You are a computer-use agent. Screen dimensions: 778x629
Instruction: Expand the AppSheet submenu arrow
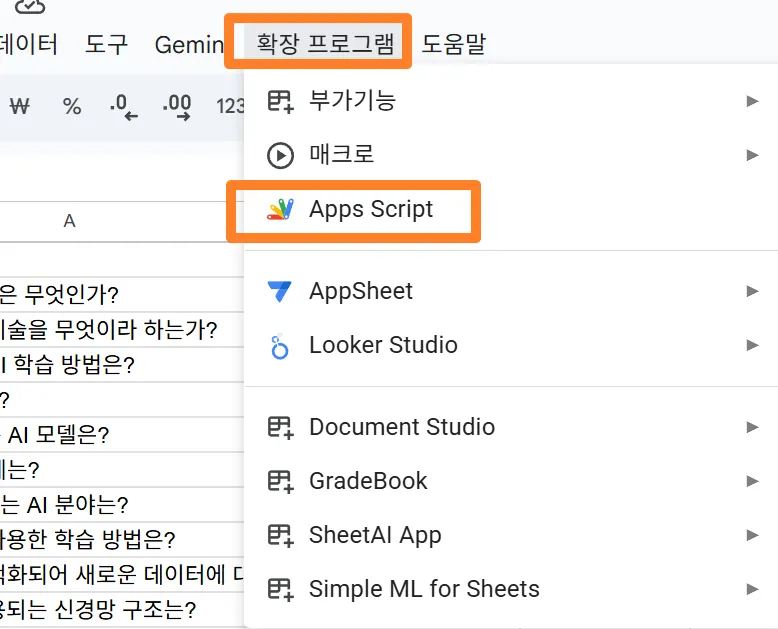(752, 291)
